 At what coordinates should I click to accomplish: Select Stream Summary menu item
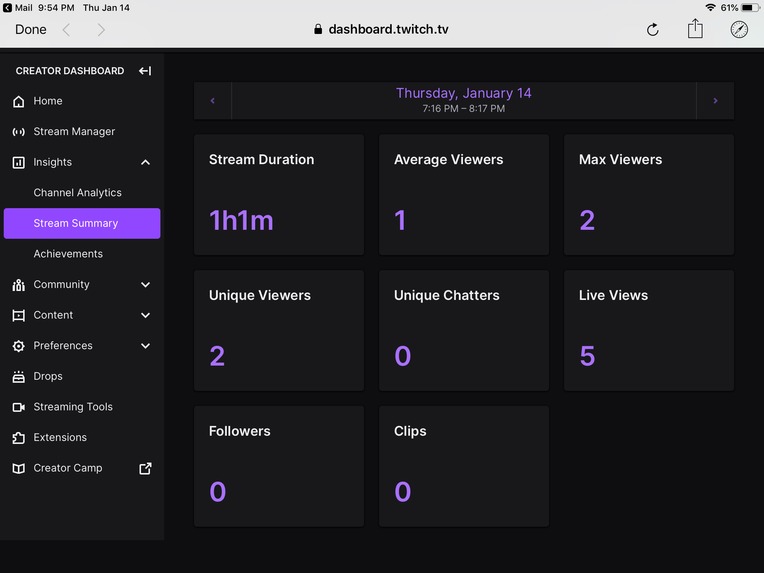coord(82,224)
